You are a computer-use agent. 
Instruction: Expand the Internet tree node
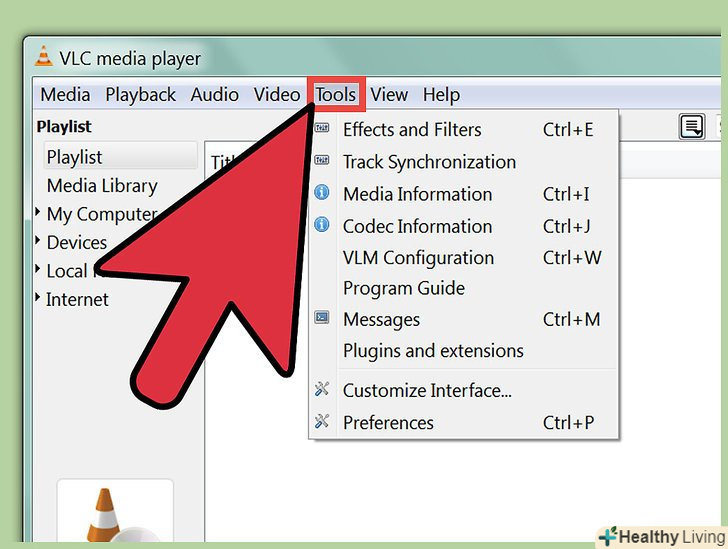[38, 297]
